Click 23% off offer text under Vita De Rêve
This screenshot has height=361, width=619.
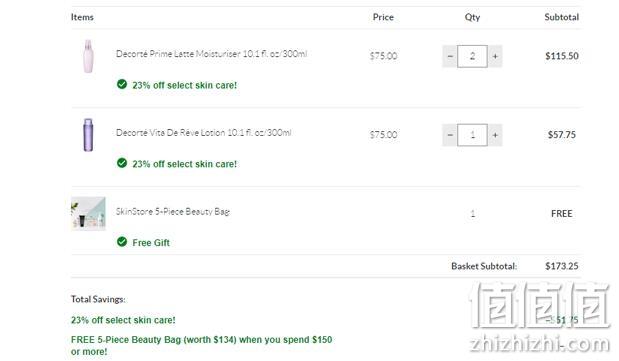point(184,164)
